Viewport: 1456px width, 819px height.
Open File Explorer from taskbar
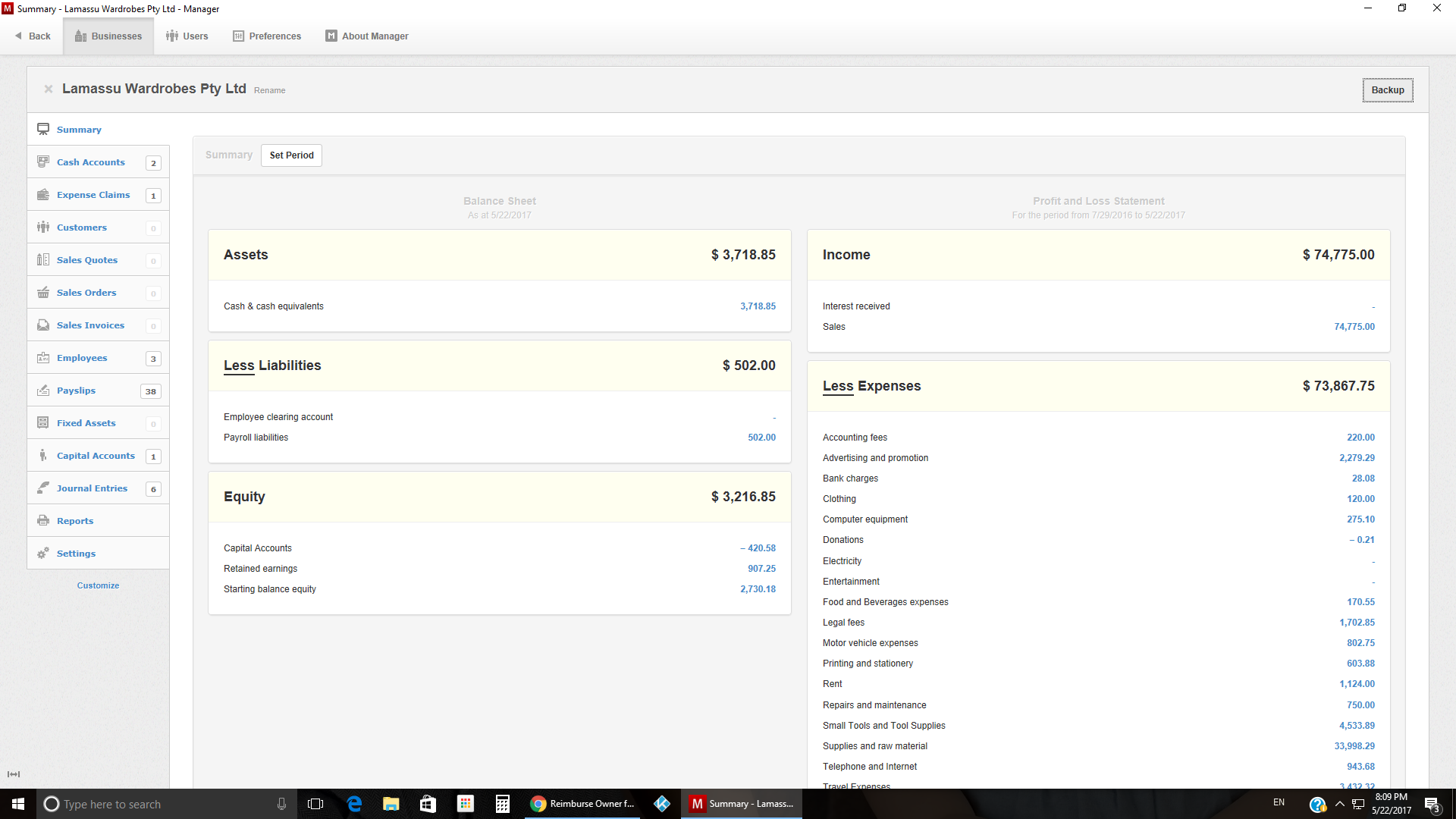[x=391, y=804]
